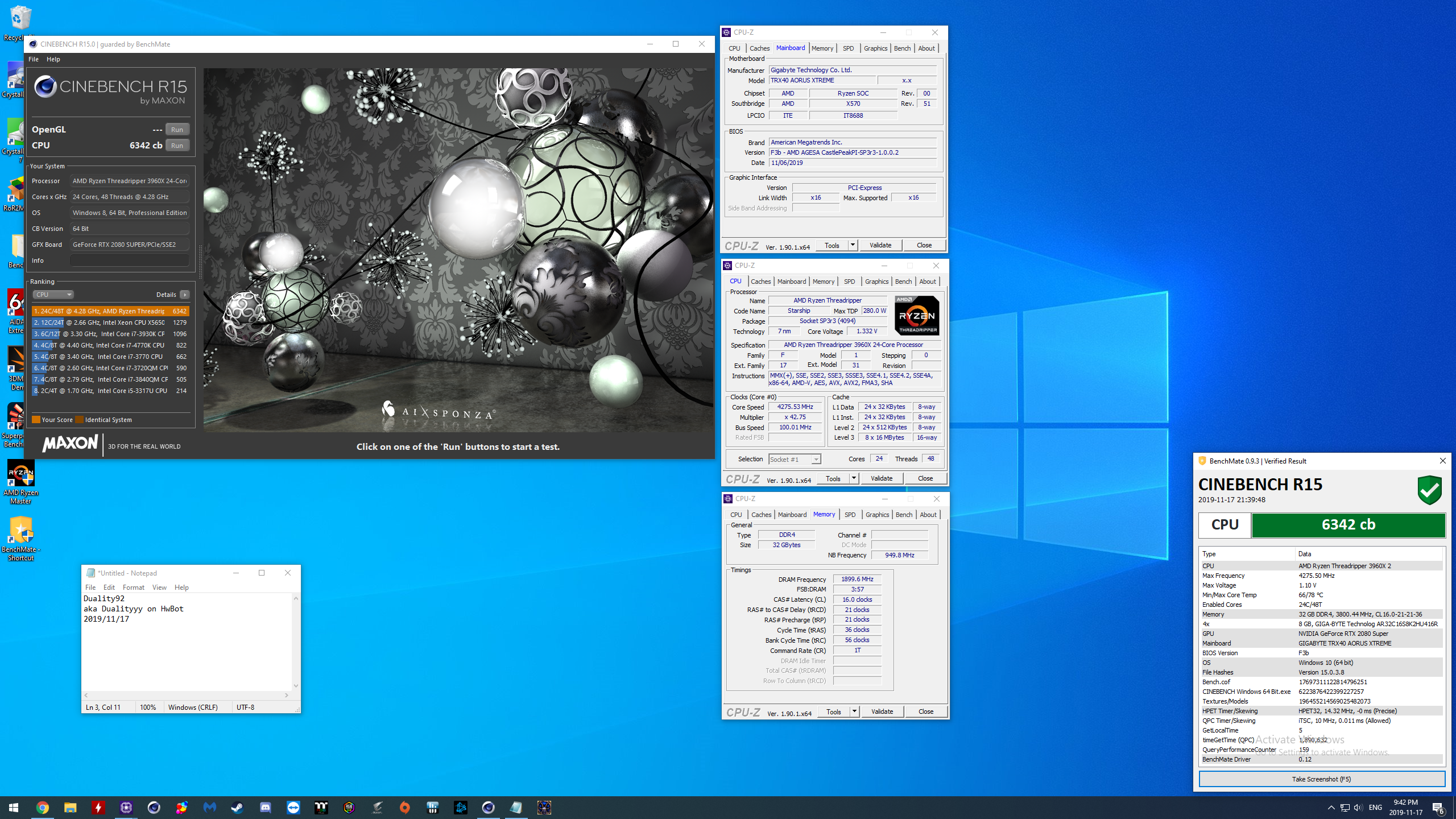The height and width of the screenshot is (819, 1456).
Task: Click Validate in the CPU-Z Mainboard window
Action: [x=880, y=245]
